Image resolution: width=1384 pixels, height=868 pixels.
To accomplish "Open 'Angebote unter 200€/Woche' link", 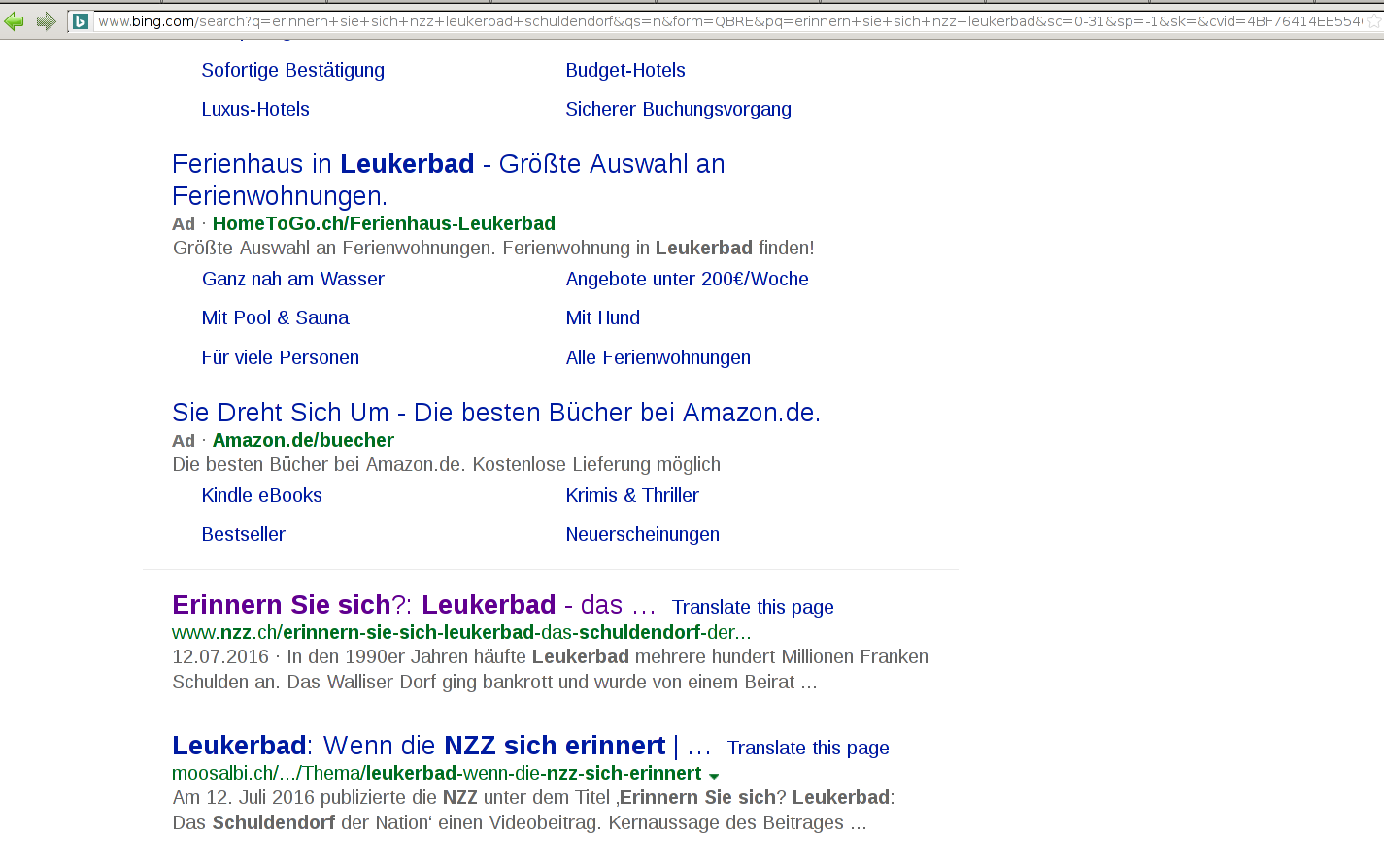I will click(x=688, y=279).
